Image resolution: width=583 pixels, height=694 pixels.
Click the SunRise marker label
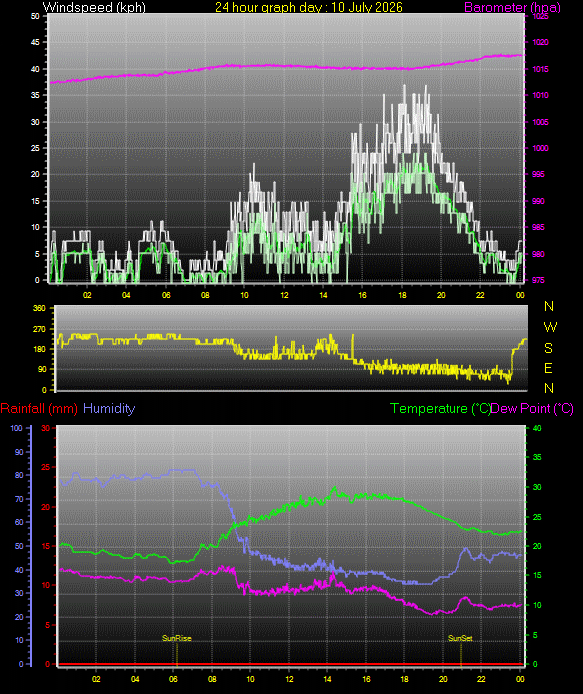click(x=177, y=638)
